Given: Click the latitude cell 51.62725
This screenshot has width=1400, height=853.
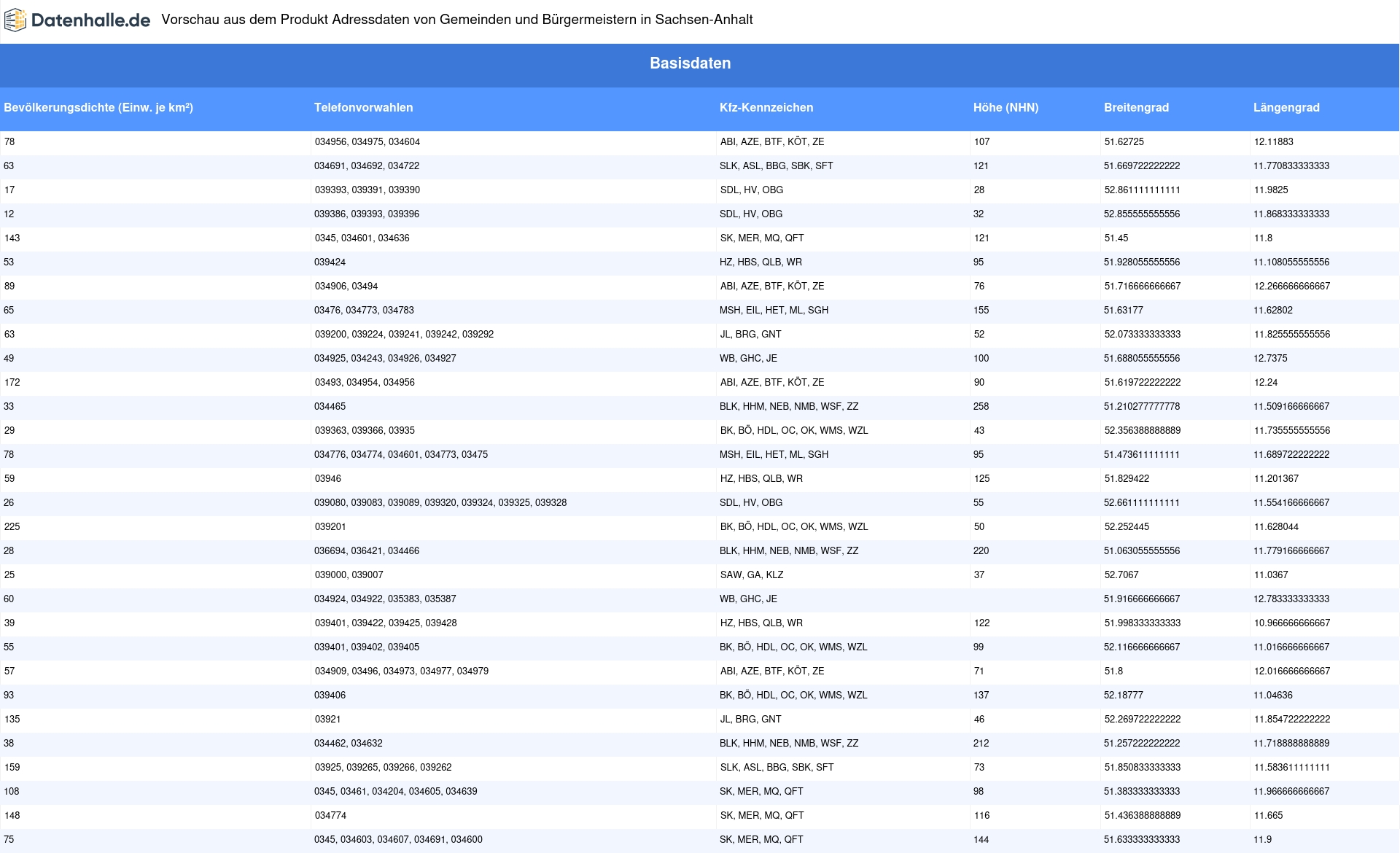Looking at the screenshot, I should (1124, 142).
